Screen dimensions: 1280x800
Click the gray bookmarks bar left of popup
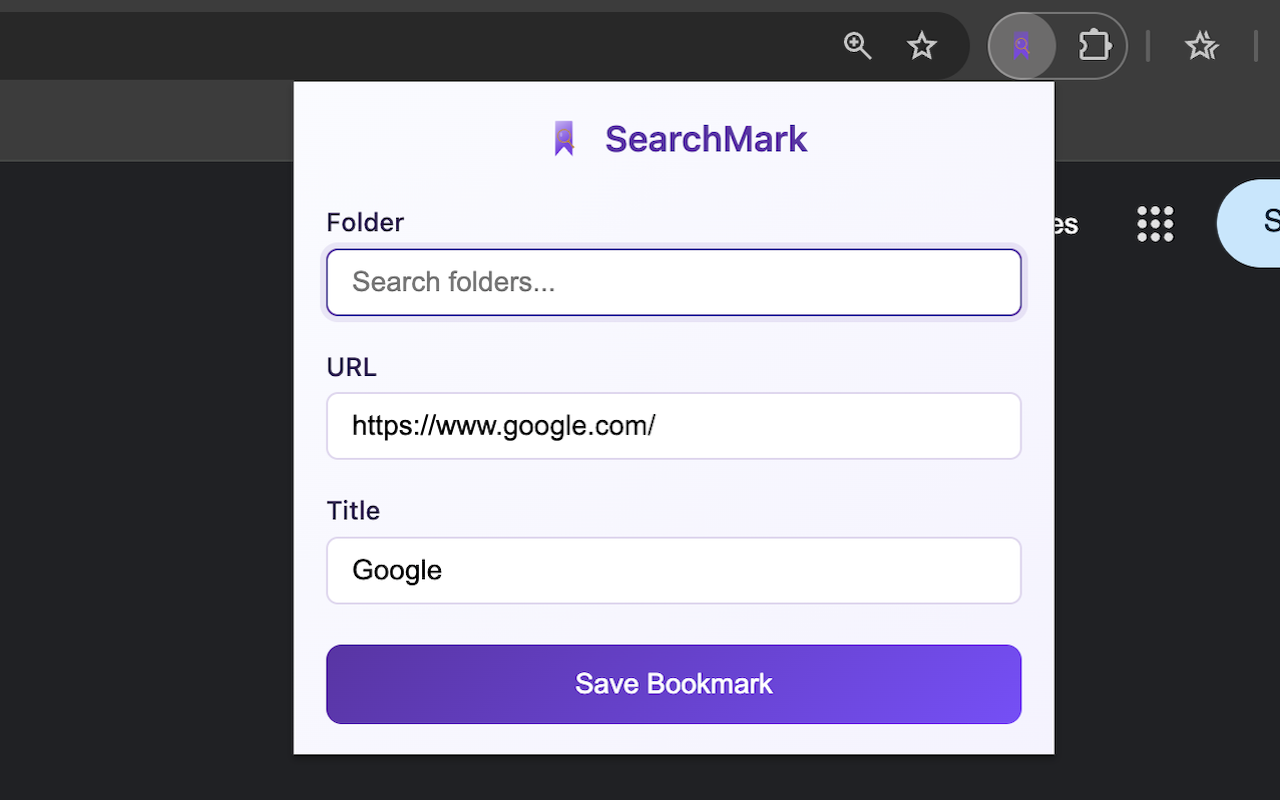point(146,121)
